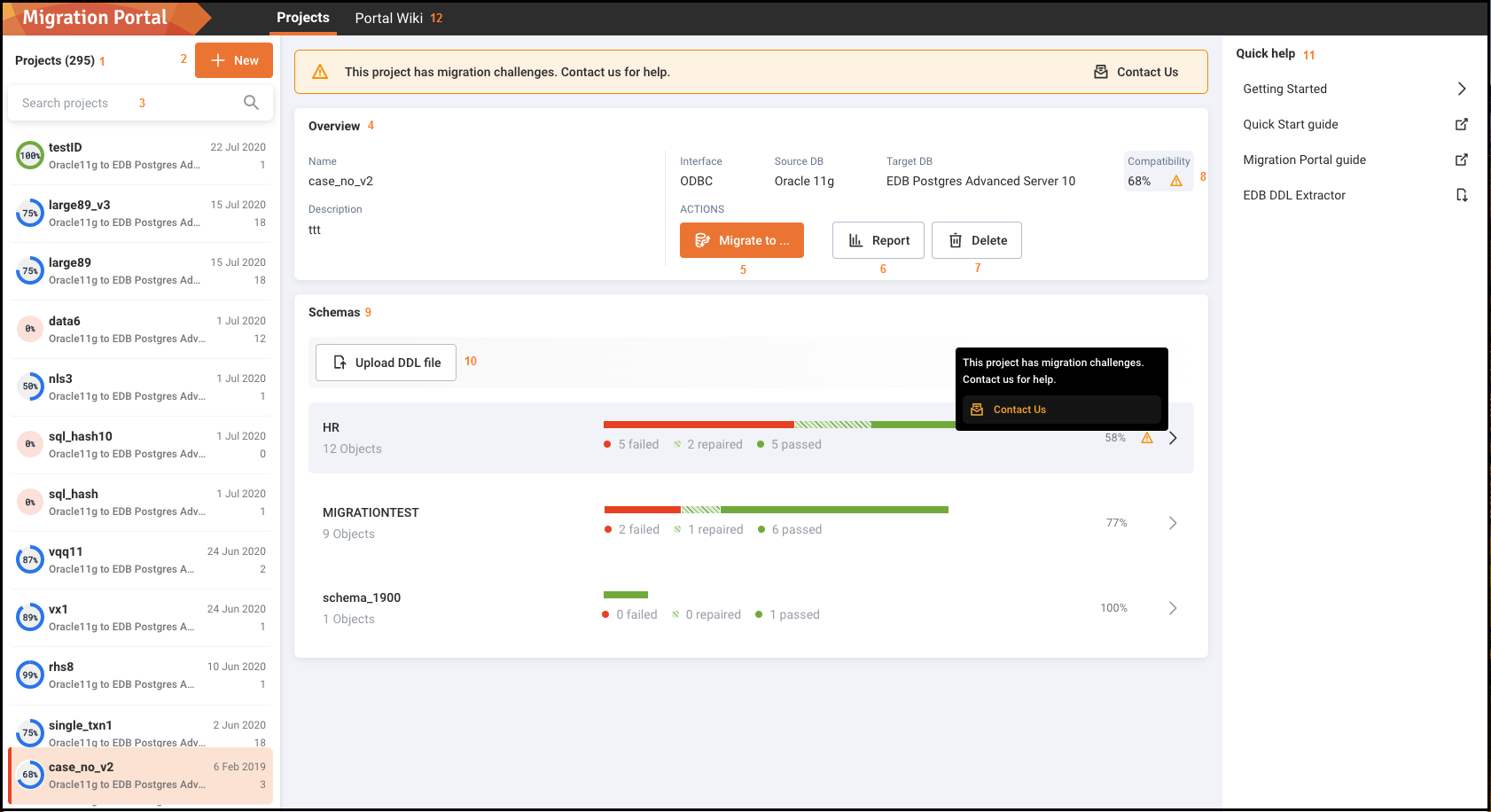
Task: Click the HR schema warning triangle icon
Action: pos(1147,438)
